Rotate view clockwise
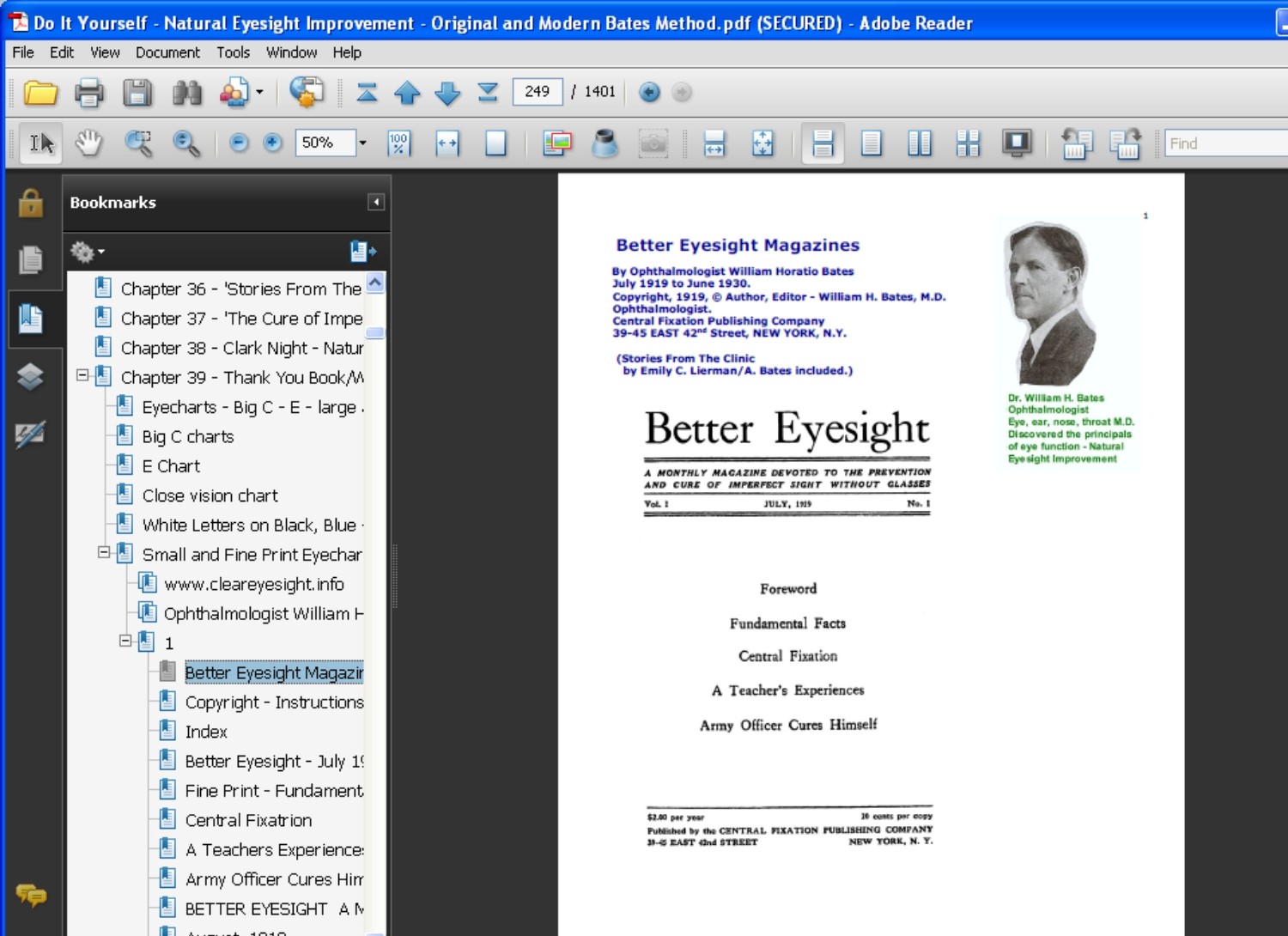 coord(1125,143)
